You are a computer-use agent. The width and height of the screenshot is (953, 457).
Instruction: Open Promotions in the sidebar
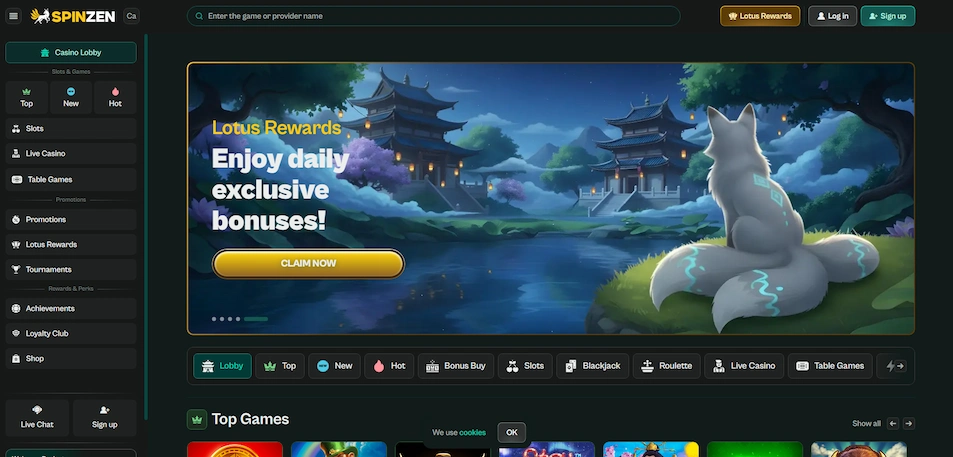click(71, 219)
